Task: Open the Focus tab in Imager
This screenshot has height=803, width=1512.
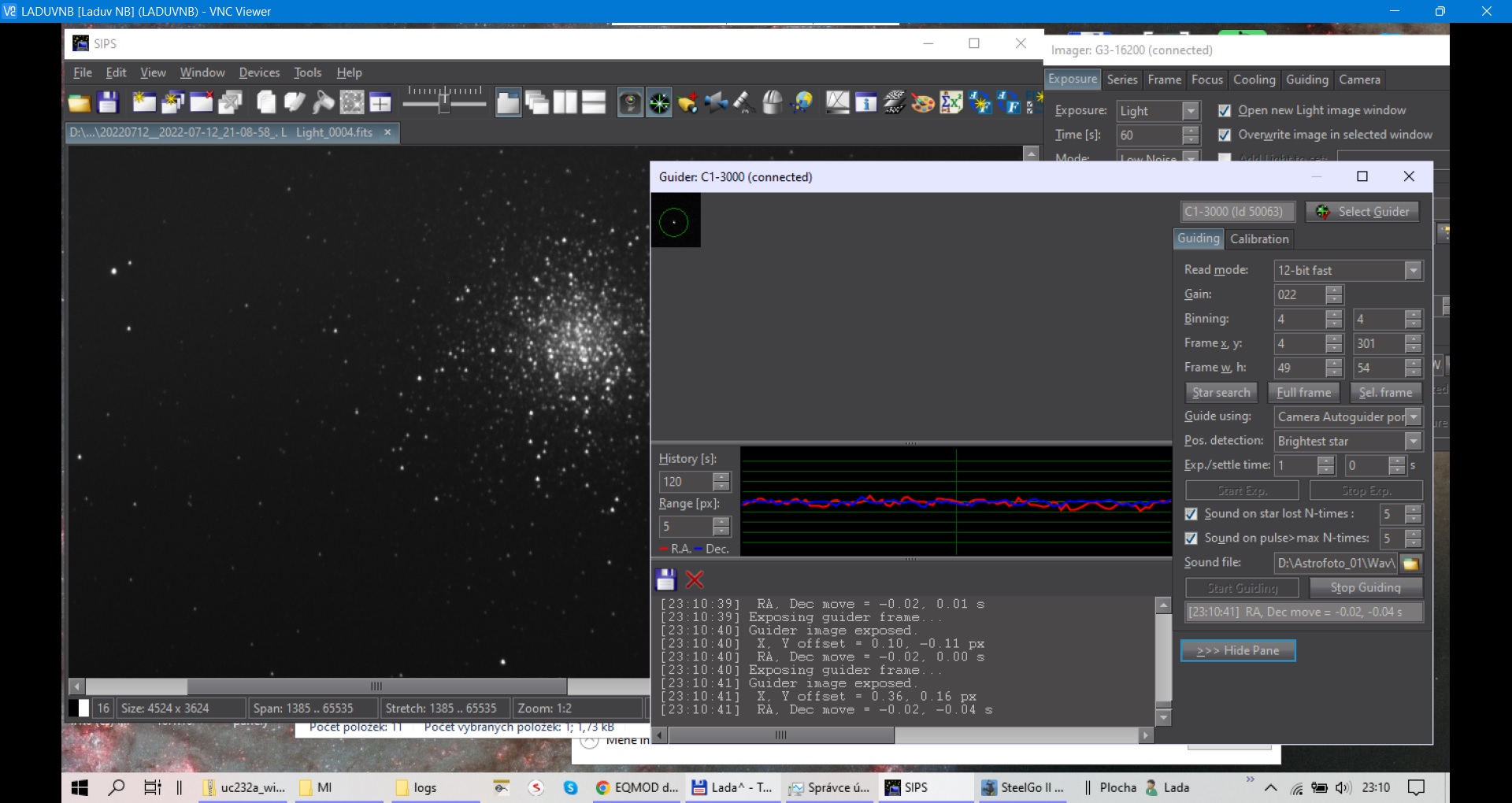Action: pos(1206,80)
